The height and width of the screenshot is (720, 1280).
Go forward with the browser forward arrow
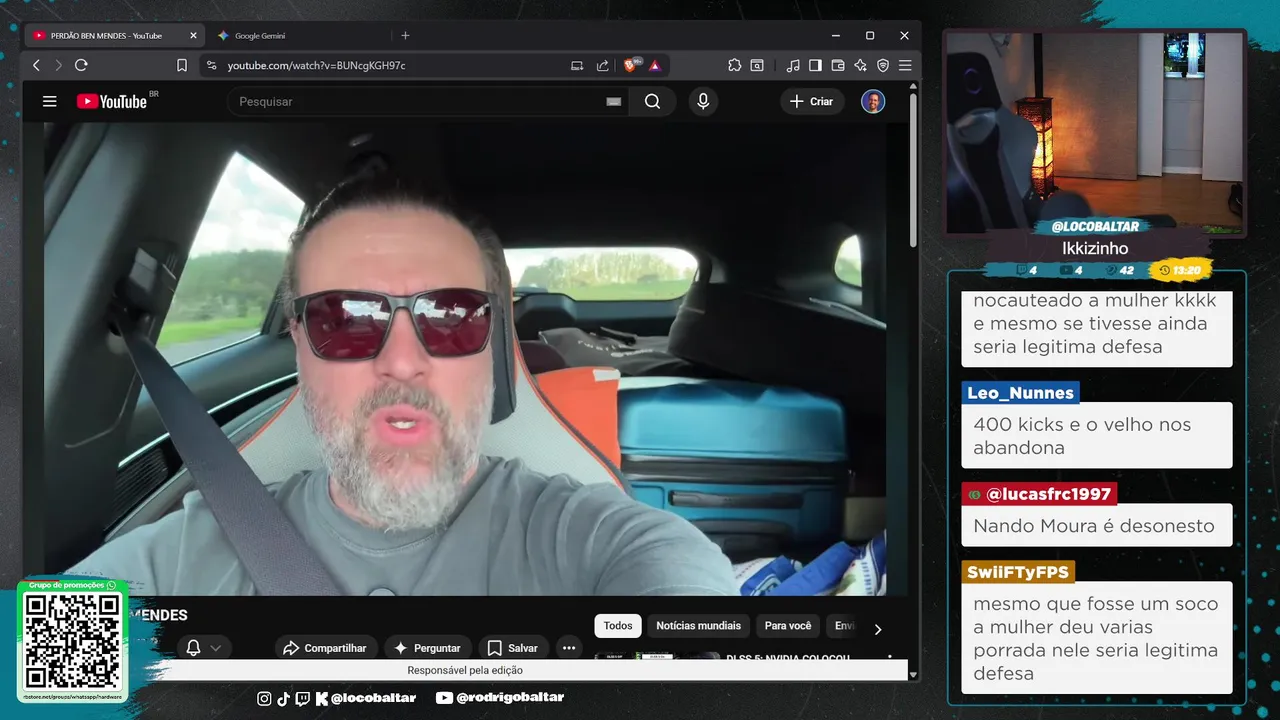58,65
